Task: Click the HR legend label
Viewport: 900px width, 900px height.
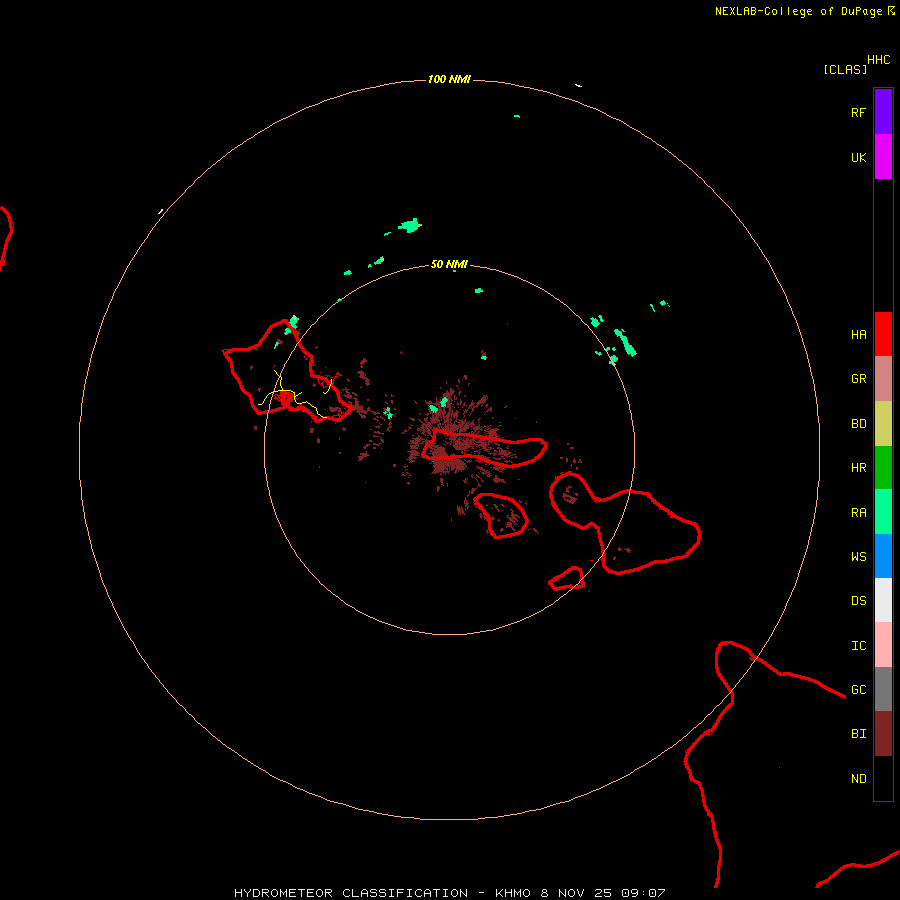Action: (x=858, y=468)
